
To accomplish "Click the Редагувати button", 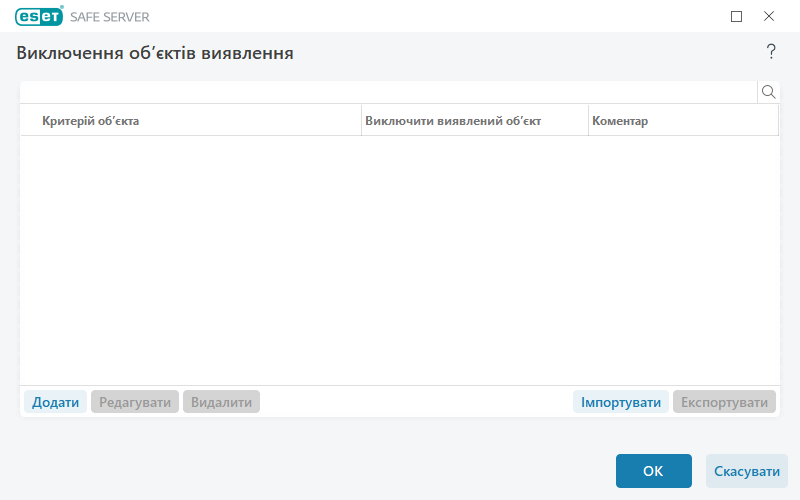I will tap(135, 402).
